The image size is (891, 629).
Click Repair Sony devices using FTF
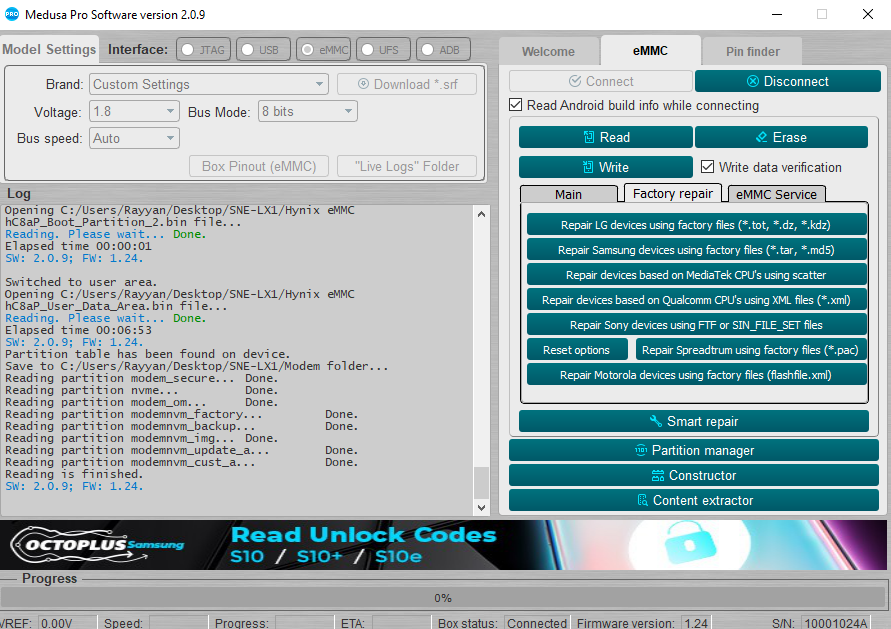pyautogui.click(x=696, y=325)
